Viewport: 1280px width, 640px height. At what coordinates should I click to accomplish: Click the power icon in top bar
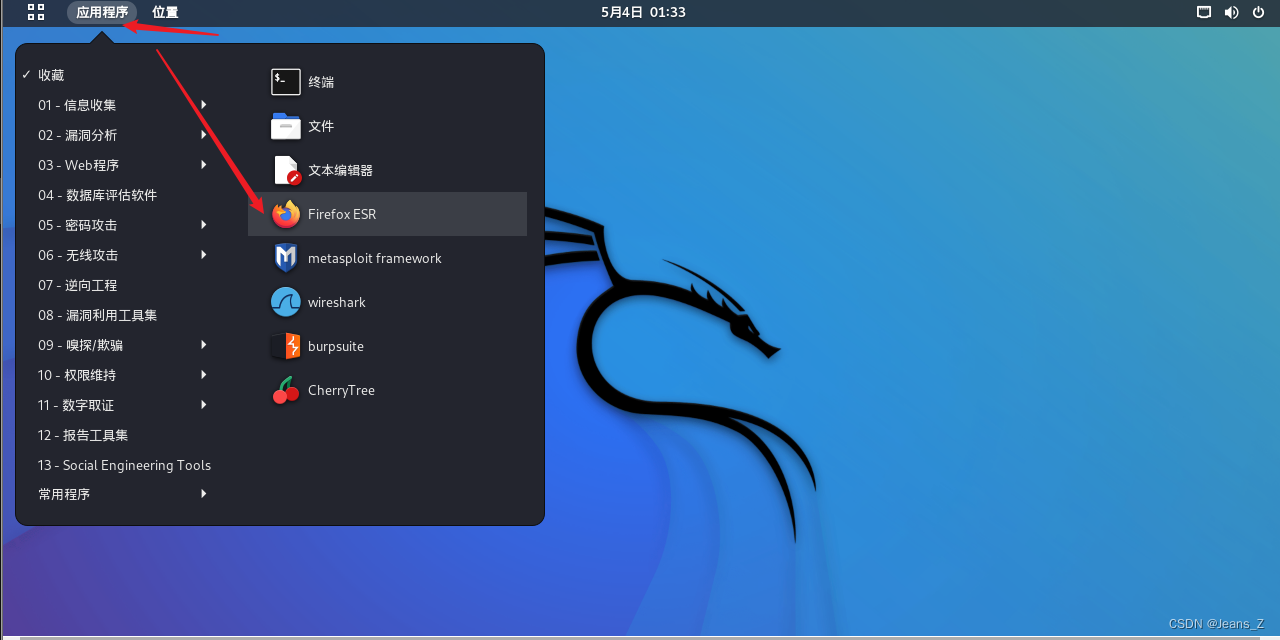pos(1258,12)
